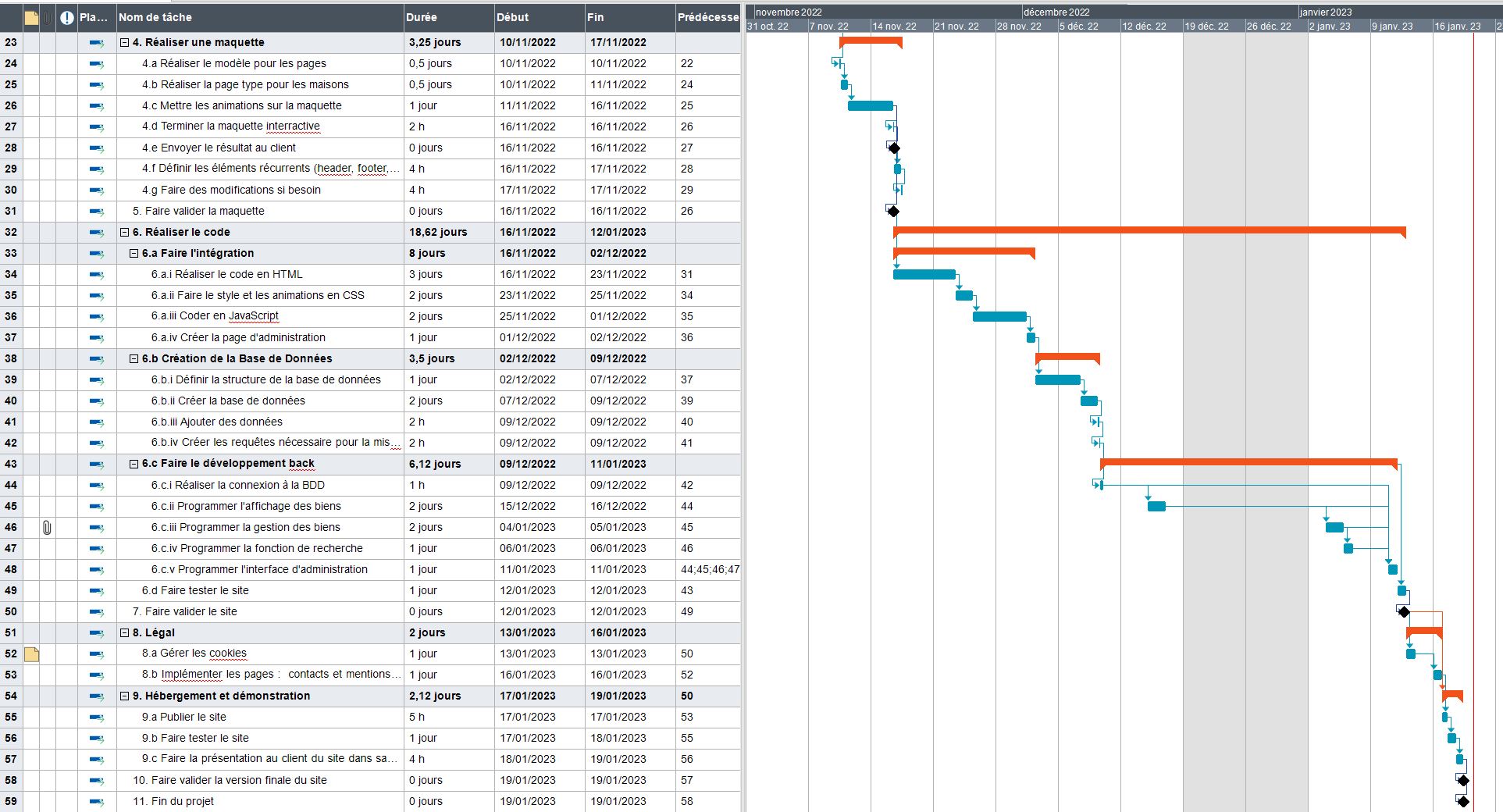Screen dimensions: 1503x812
Task: Collapse the summary task 6. Réaliser le code
Action: (x=123, y=232)
